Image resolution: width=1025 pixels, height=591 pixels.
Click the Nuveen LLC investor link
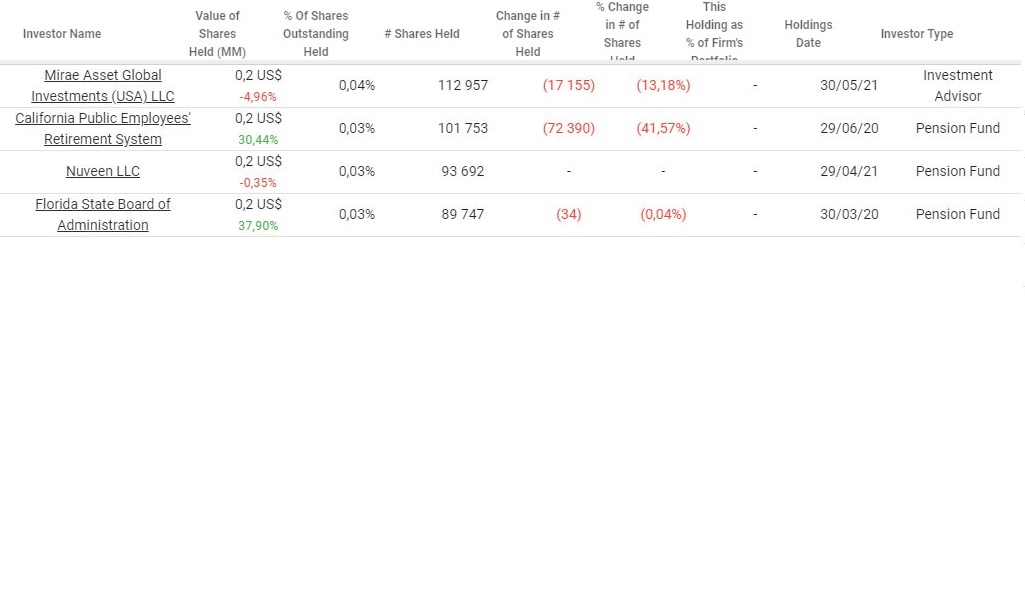point(102,171)
